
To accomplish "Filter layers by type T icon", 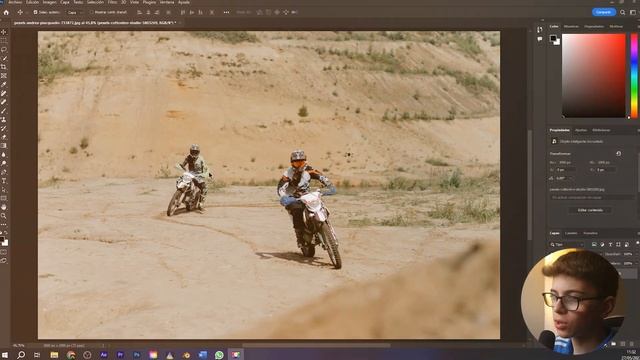I will (x=610, y=244).
